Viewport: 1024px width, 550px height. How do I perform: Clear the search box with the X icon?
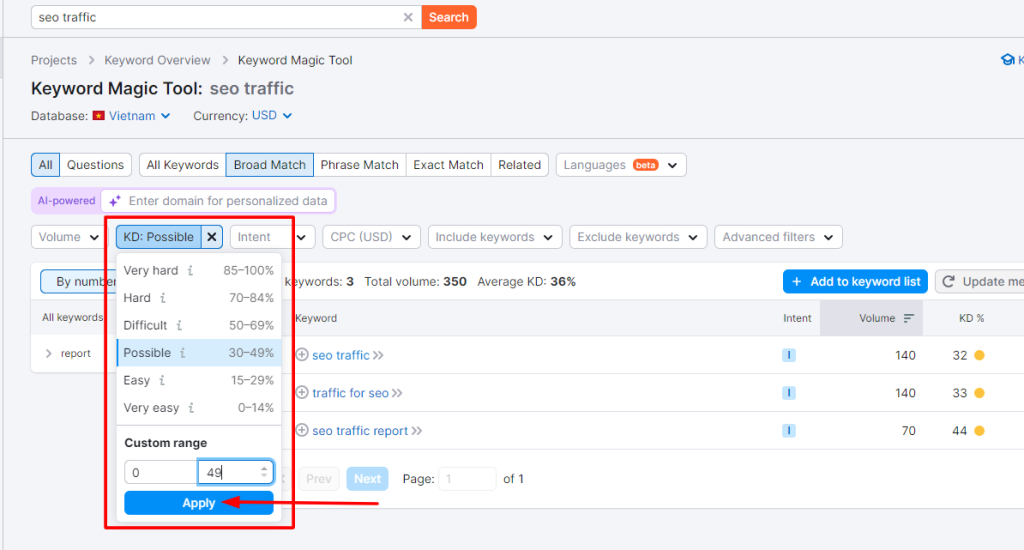tap(408, 17)
